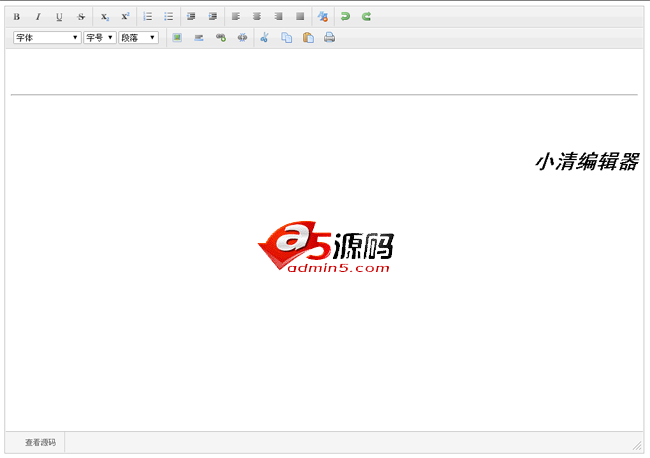The height and width of the screenshot is (458, 650).
Task: Click the printer icon
Action: pyautogui.click(x=330, y=38)
